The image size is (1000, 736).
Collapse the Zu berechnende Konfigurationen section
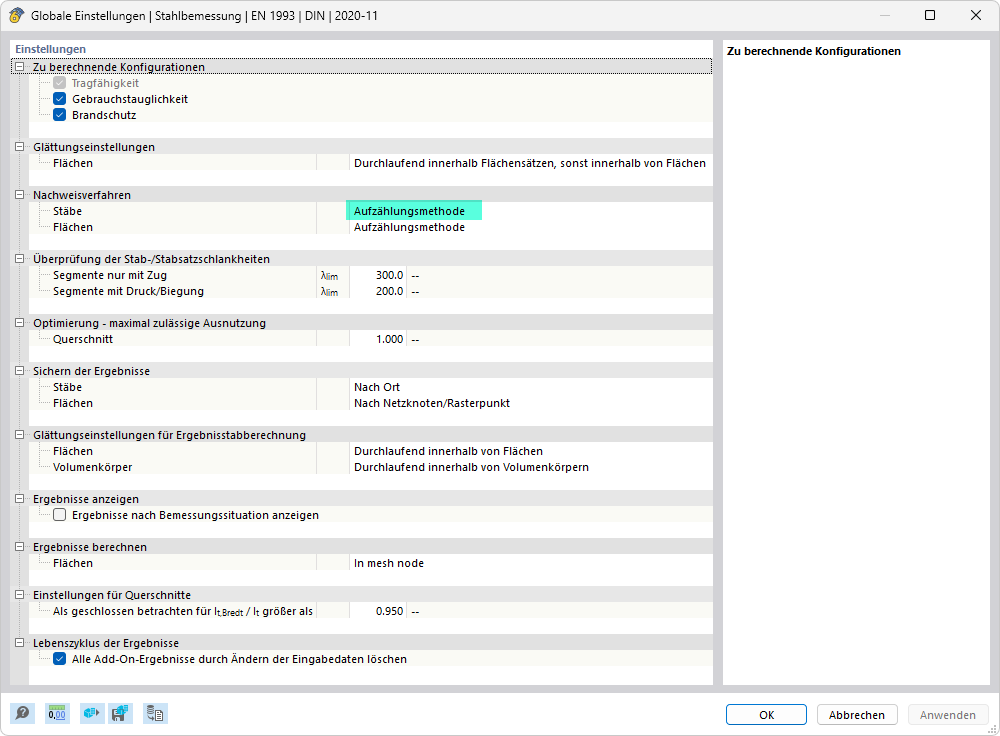(20, 66)
